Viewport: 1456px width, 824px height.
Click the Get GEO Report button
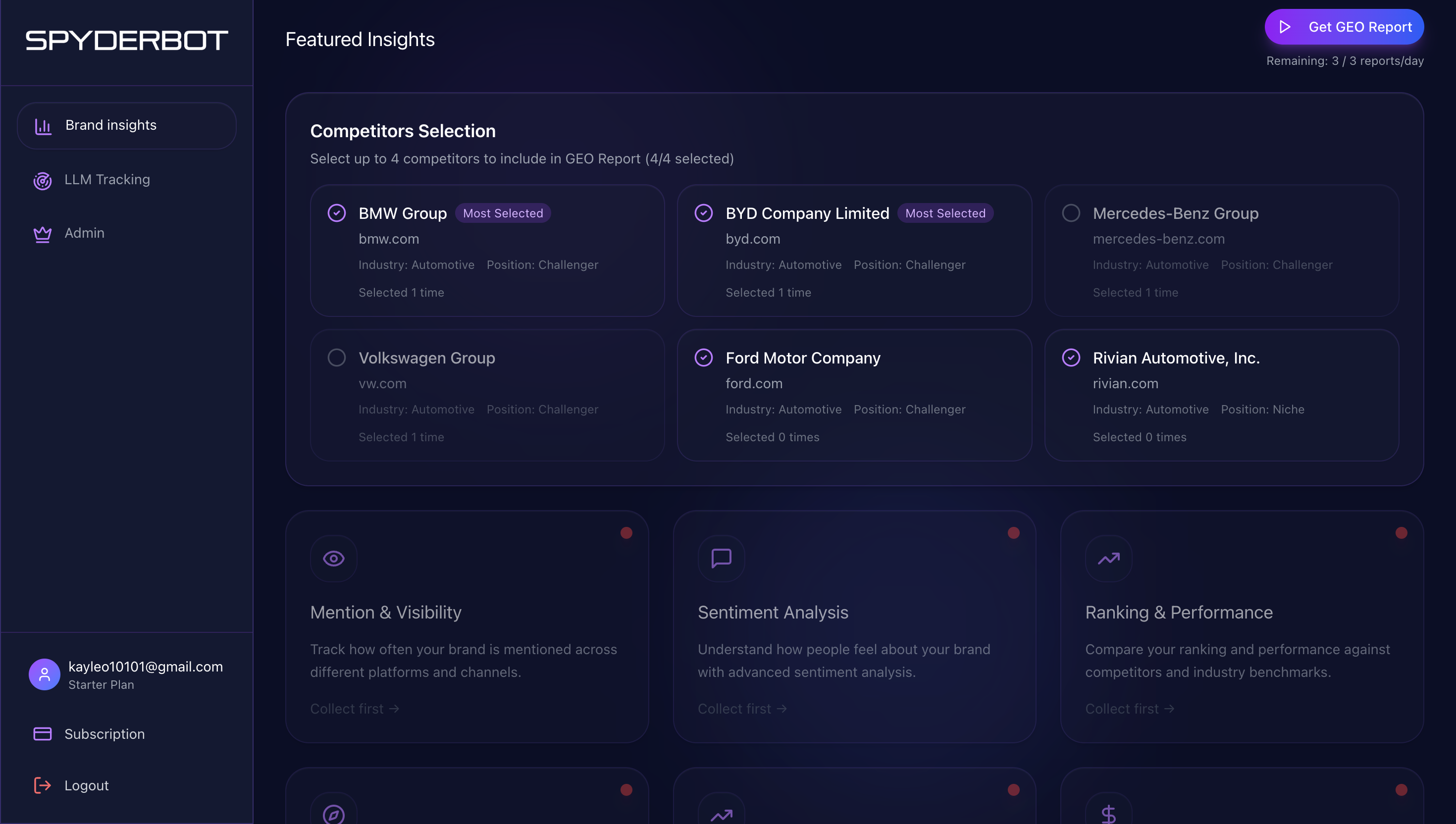(1344, 27)
